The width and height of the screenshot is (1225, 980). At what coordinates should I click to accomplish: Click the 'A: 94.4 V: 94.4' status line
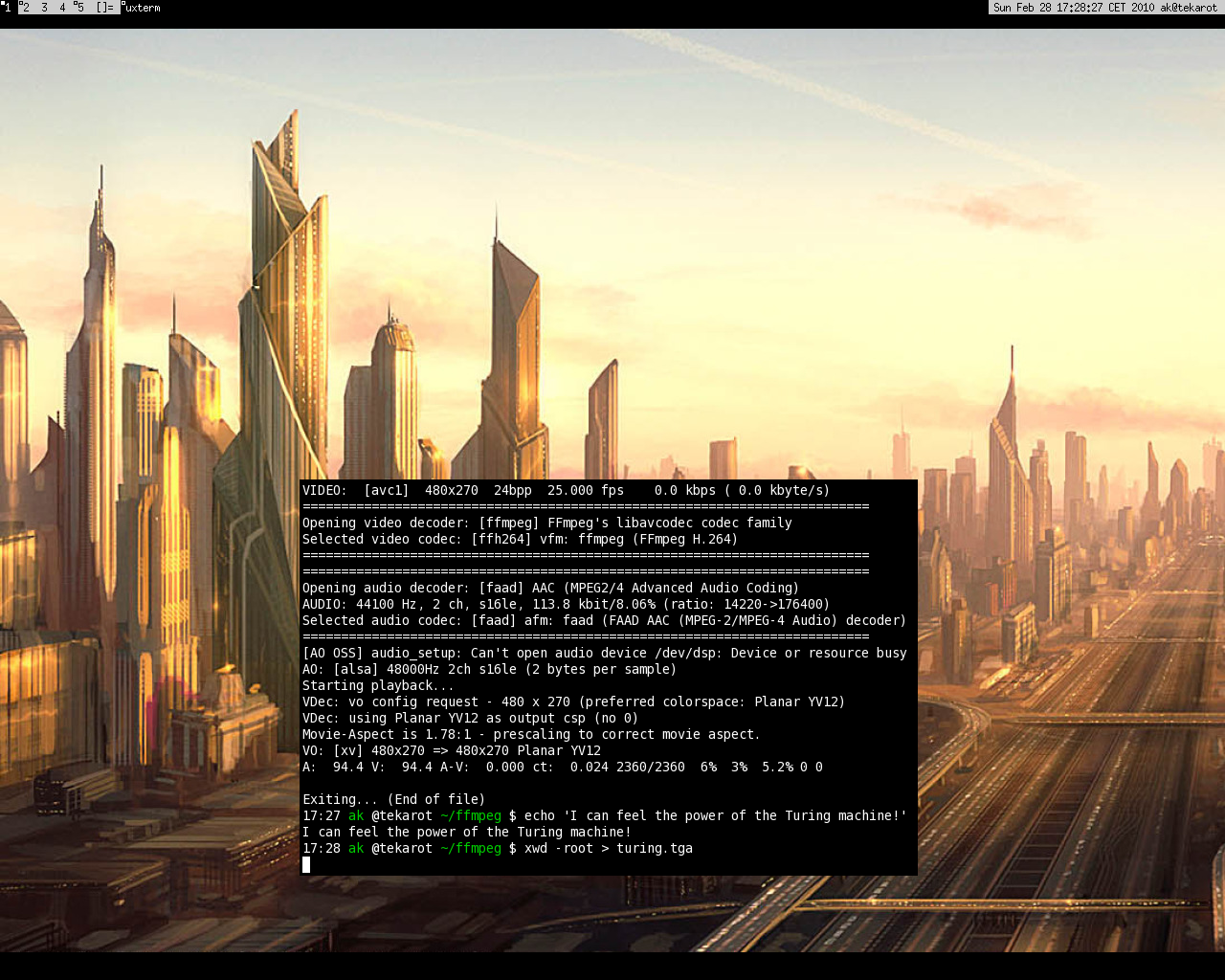pos(563,767)
